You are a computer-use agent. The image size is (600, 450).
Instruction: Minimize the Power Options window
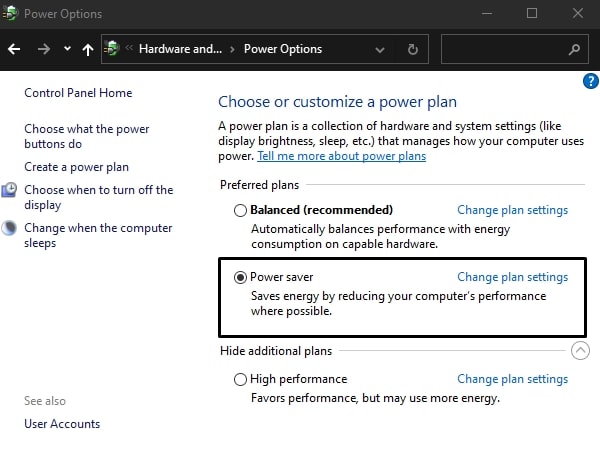pos(487,13)
